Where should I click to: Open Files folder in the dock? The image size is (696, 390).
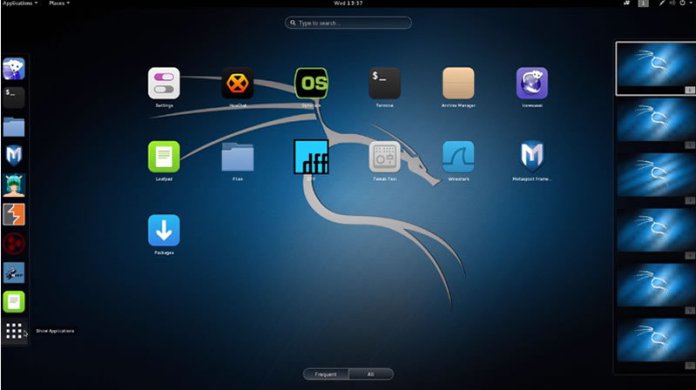[14, 127]
